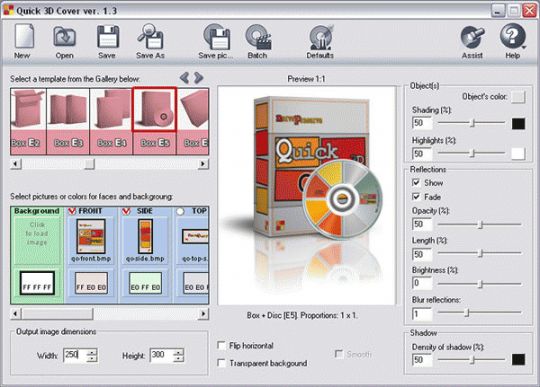Click faces panel scrollbar left arrow

(15, 314)
